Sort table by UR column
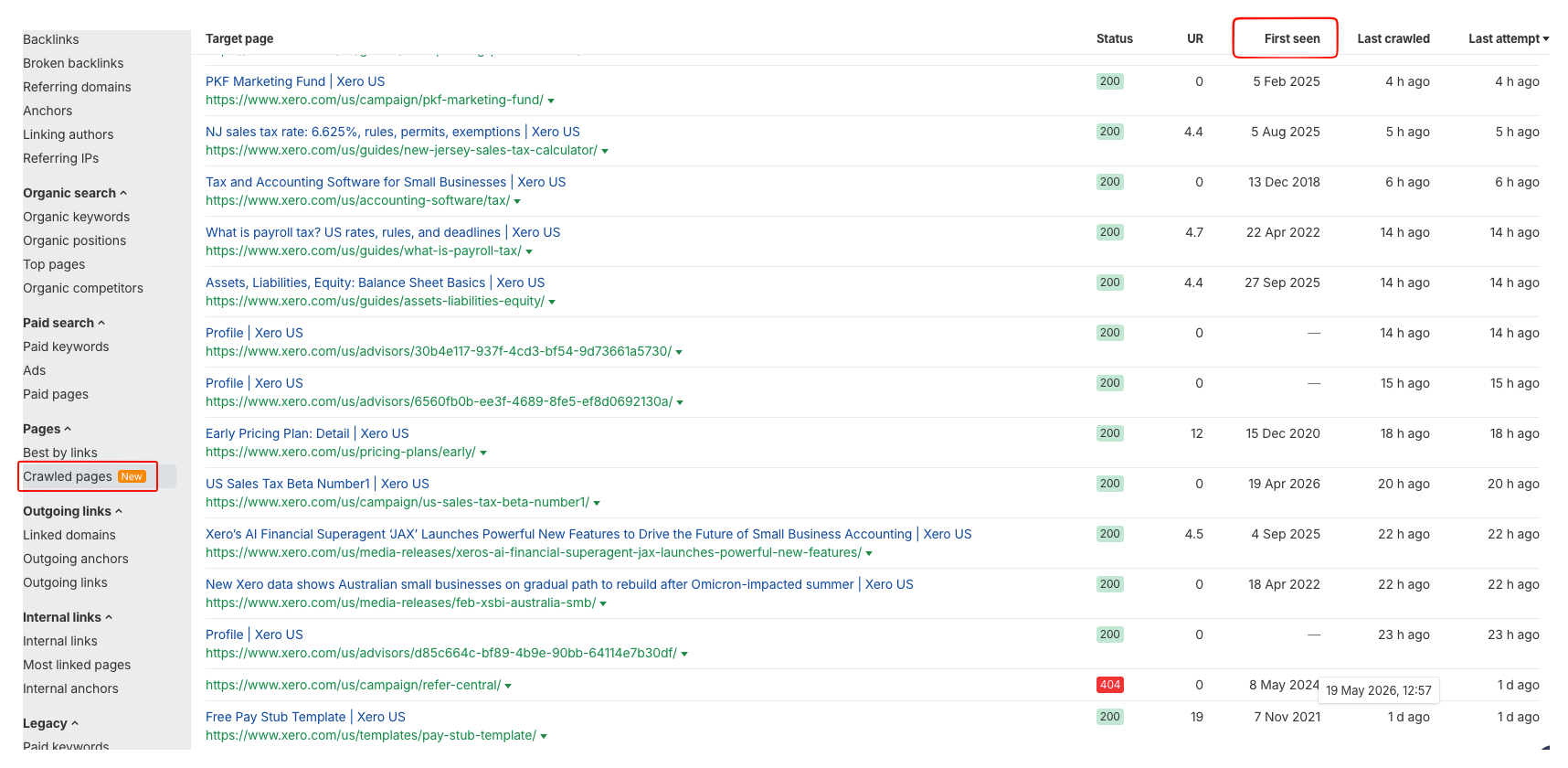Viewport: 1568px width, 768px height. [1195, 38]
